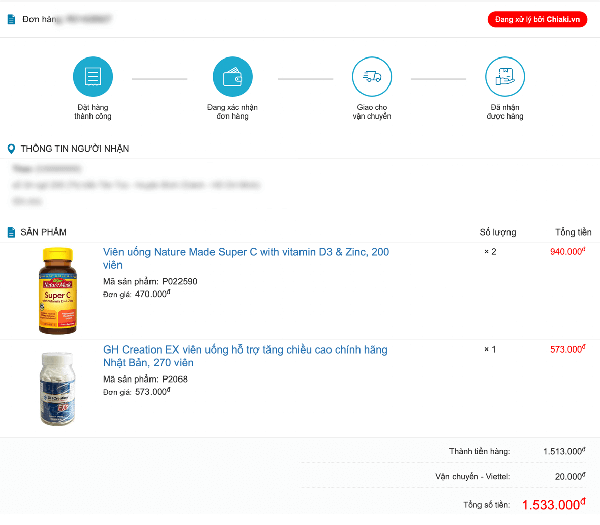
Task: Click the Giao cho vận chuyển step label
Action: (371, 111)
